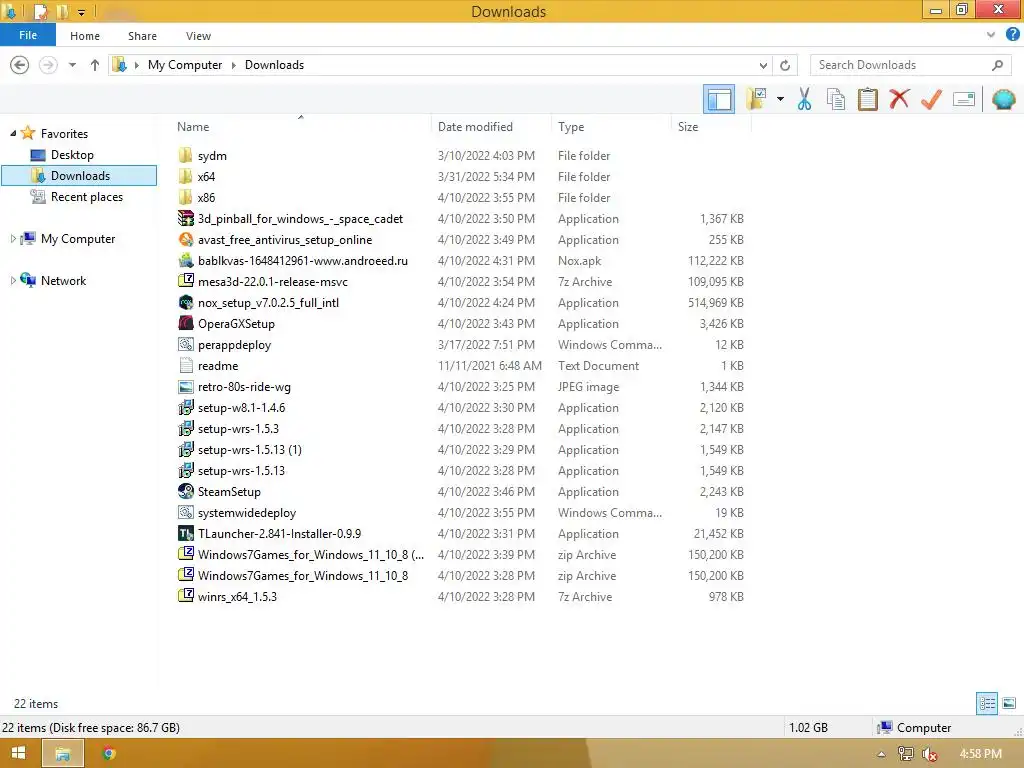Viewport: 1024px width, 768px height.
Task: Click the muted volume tray icon
Action: tap(929, 754)
